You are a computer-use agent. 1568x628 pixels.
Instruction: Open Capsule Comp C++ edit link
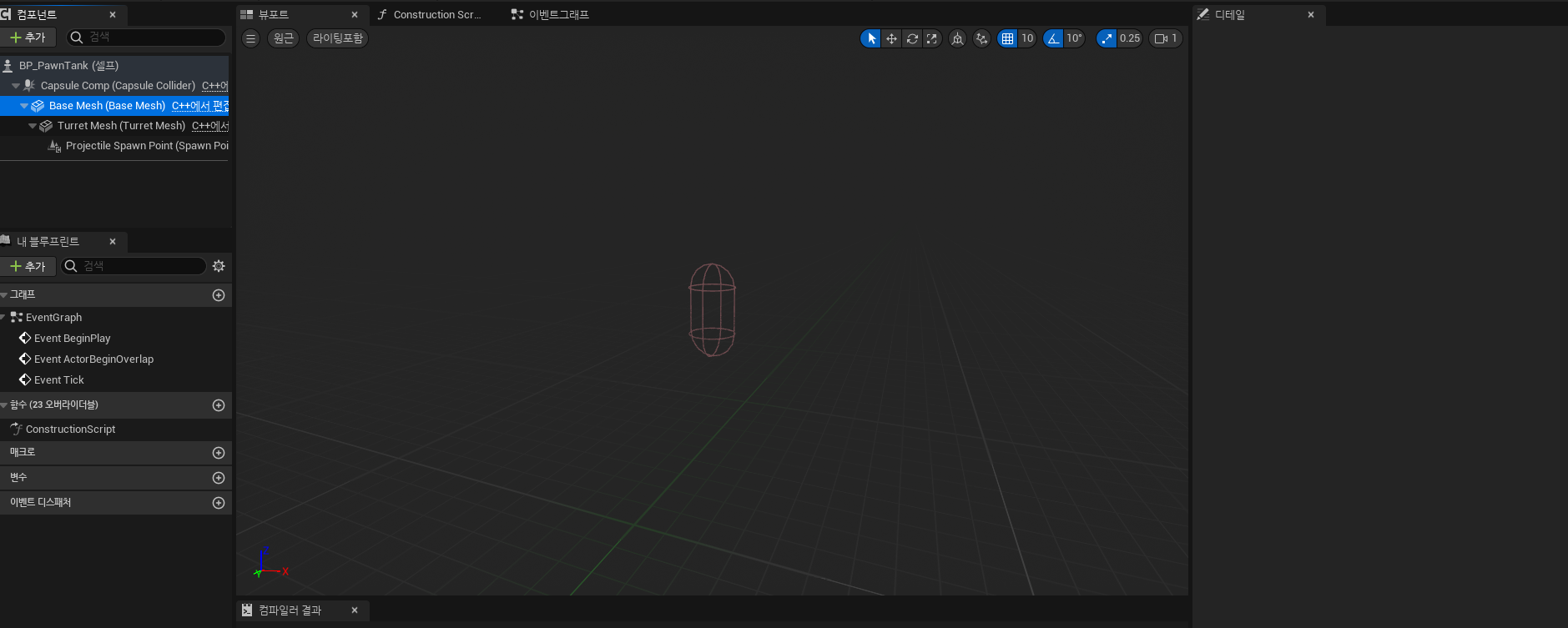[215, 86]
